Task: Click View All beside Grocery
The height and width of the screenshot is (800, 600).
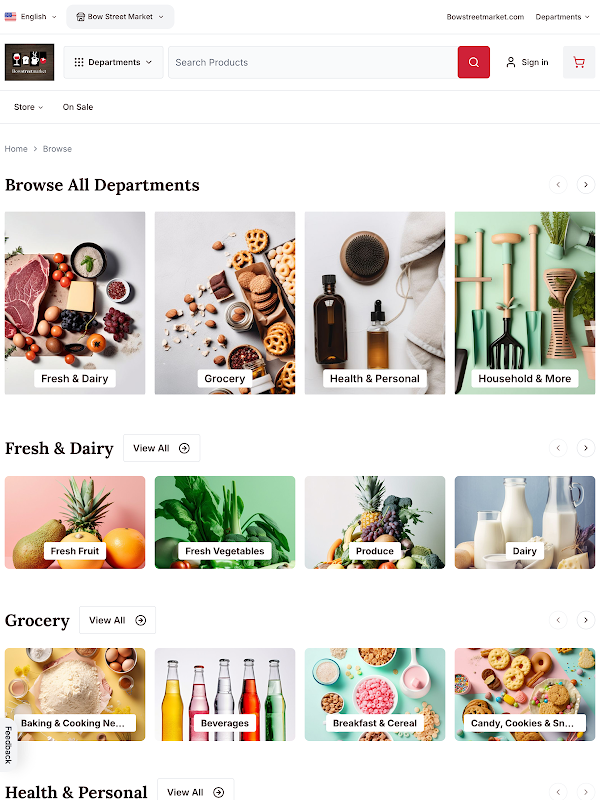Action: tap(117, 620)
